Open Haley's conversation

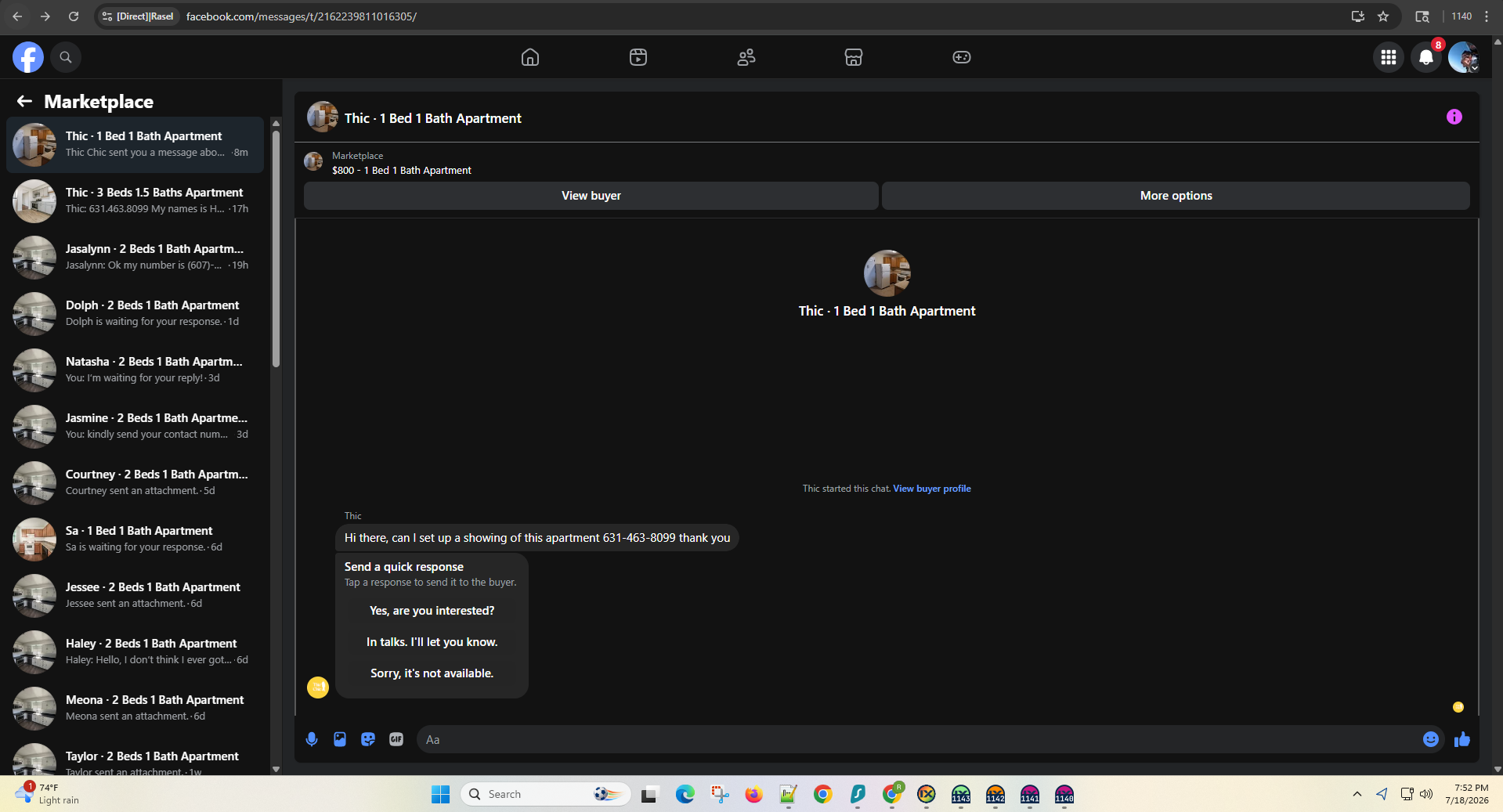135,652
